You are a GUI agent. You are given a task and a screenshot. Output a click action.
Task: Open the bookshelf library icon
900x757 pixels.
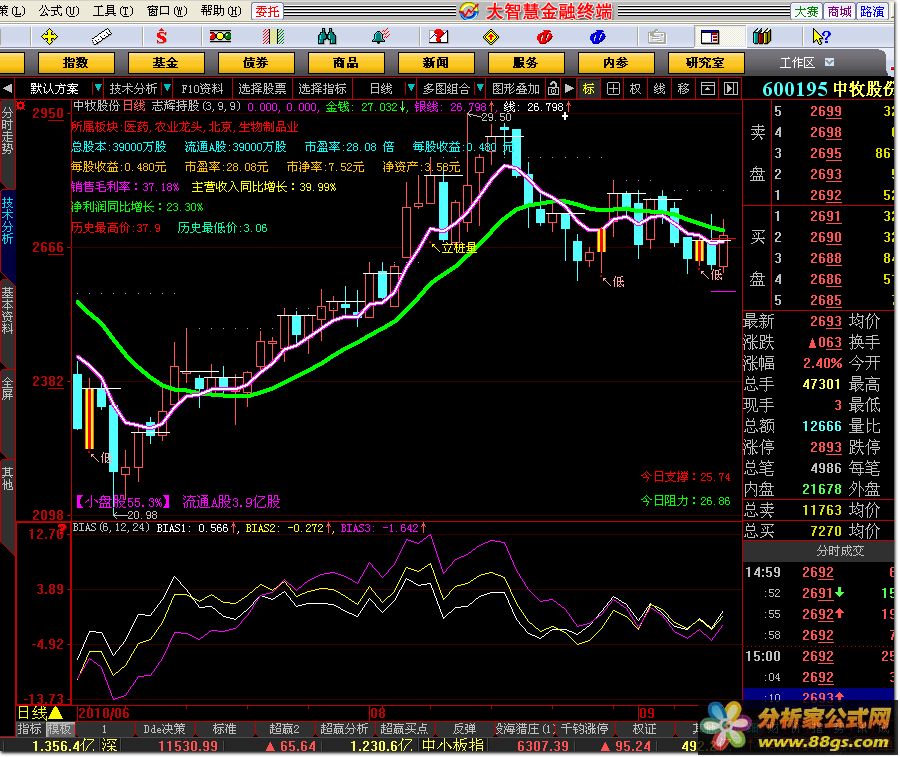[762, 37]
